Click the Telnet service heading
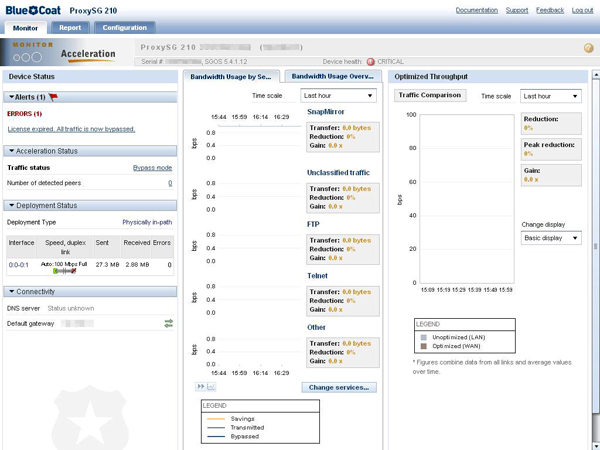This screenshot has width=600, height=450. point(317,276)
